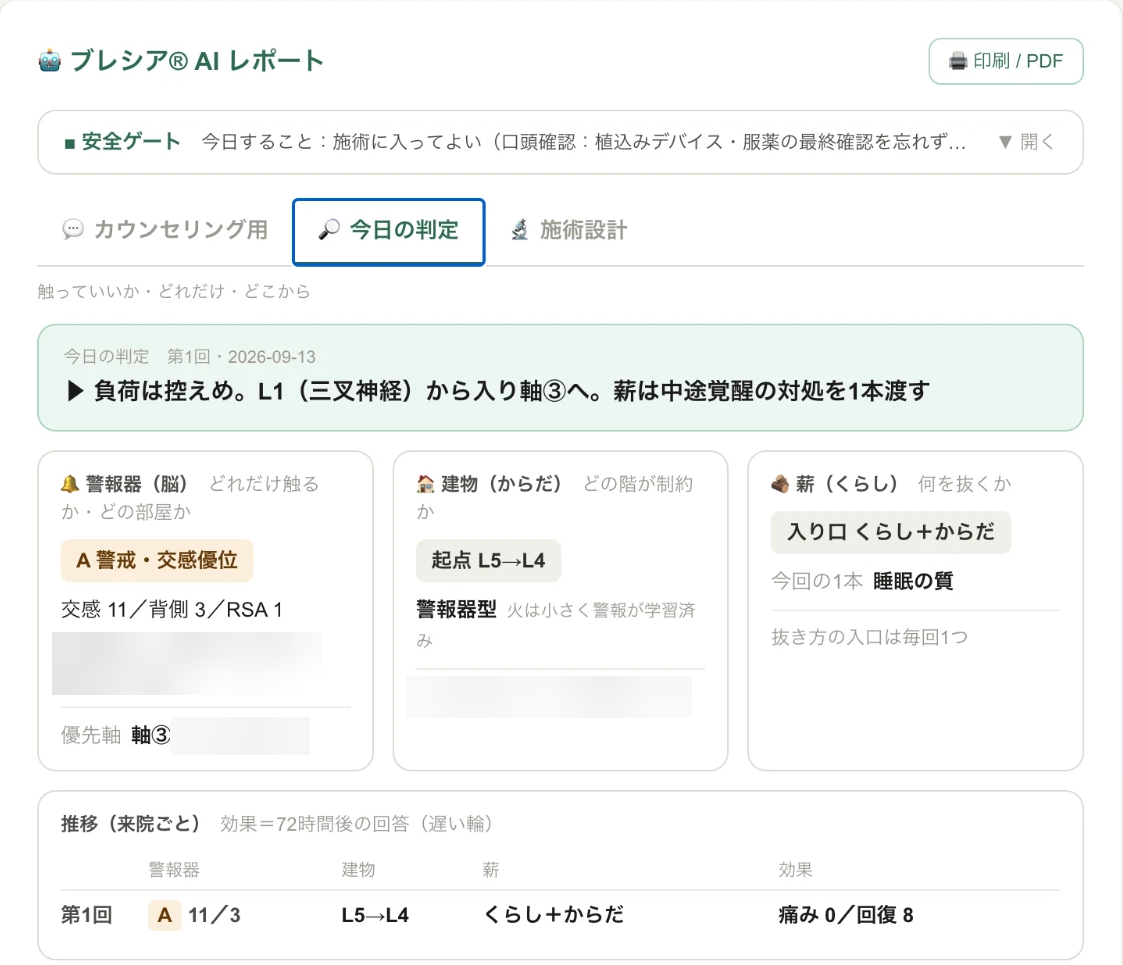Image resolution: width=1123 pixels, height=965 pixels.
Task: Click the 触っていいか・どれだけ・どこから subtitle
Action: coord(174,291)
